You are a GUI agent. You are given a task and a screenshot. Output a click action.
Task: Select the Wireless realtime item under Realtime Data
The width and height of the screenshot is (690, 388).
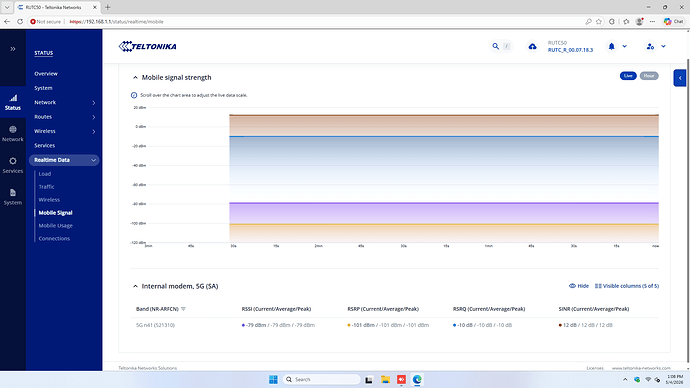point(49,200)
